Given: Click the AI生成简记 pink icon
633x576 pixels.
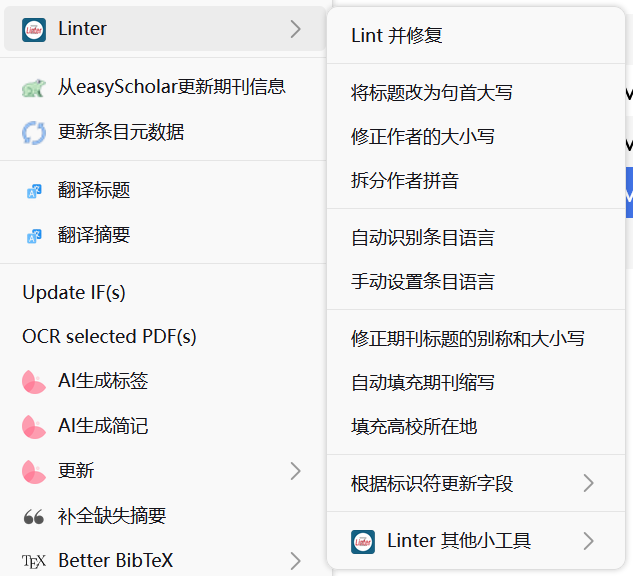Looking at the screenshot, I should click(34, 426).
